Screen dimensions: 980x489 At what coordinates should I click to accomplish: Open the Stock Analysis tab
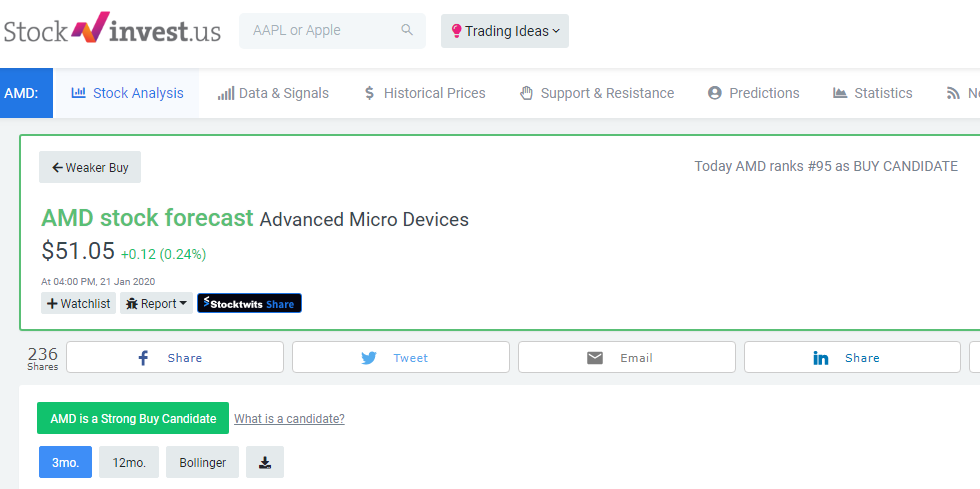[x=127, y=93]
